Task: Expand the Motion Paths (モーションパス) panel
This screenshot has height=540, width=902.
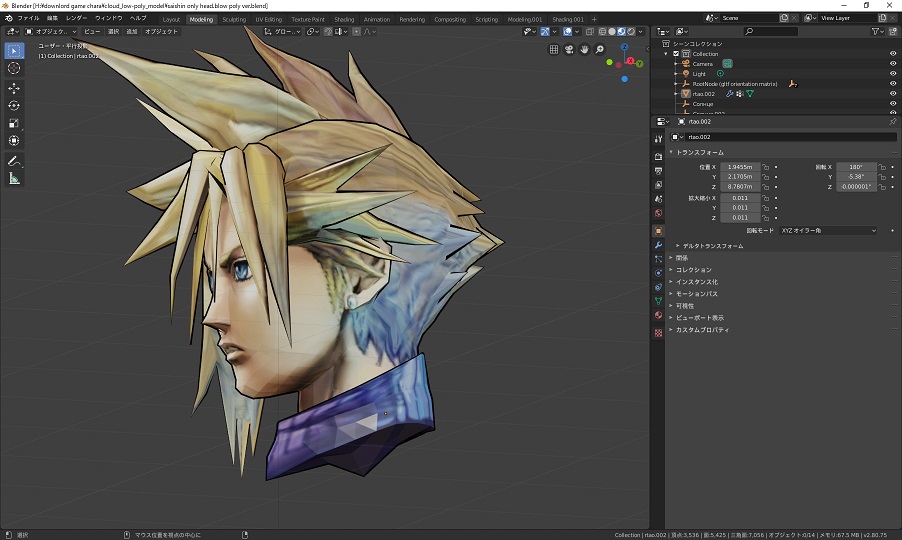Action: point(671,294)
